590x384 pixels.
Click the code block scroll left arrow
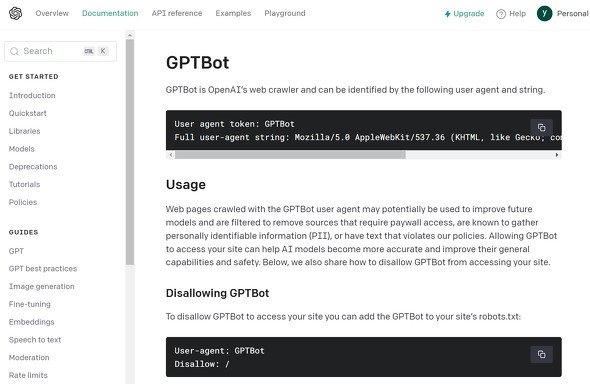(171, 155)
